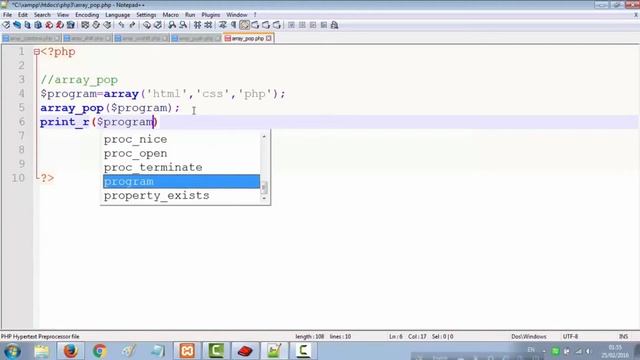640x360 pixels.
Task: Click the Save All toolbar icon
Action: click(38, 25)
